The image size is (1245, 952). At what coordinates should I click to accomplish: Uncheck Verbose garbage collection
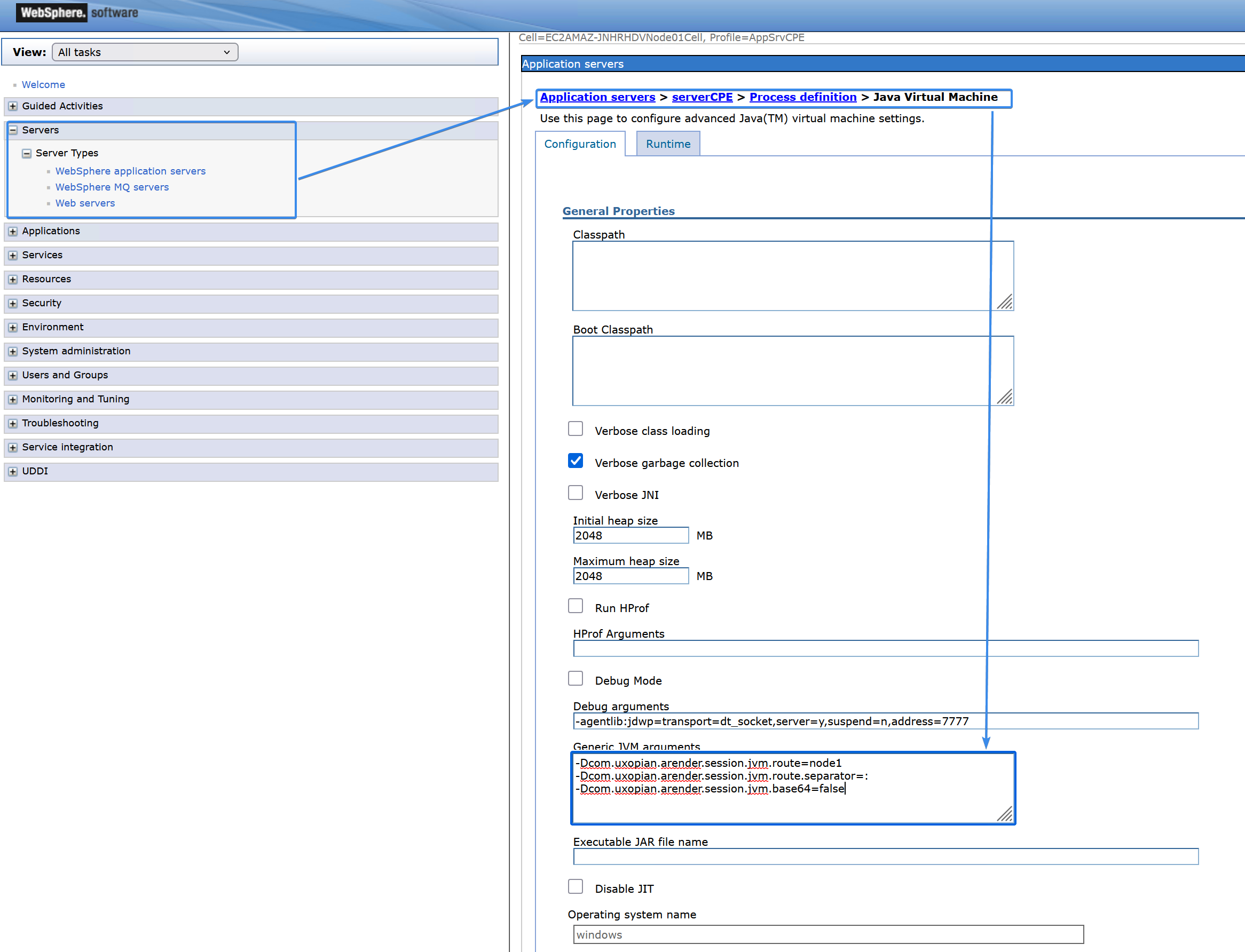pos(575,461)
